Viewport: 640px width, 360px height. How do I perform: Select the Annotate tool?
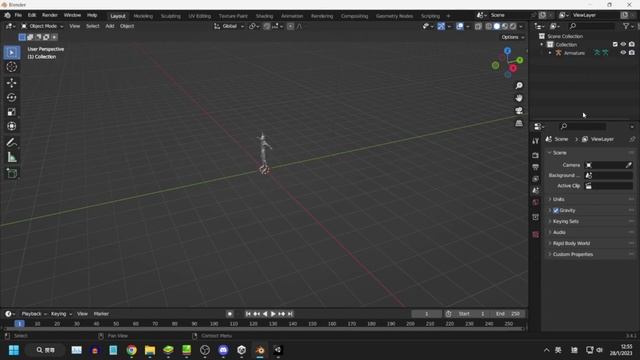coord(11,142)
